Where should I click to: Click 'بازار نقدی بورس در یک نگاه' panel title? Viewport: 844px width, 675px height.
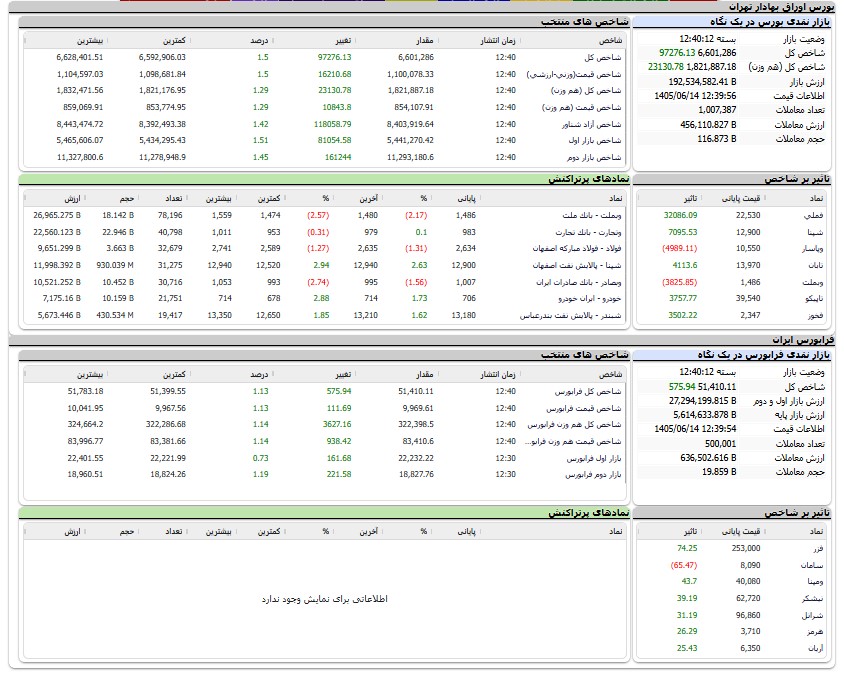pyautogui.click(x=770, y=22)
